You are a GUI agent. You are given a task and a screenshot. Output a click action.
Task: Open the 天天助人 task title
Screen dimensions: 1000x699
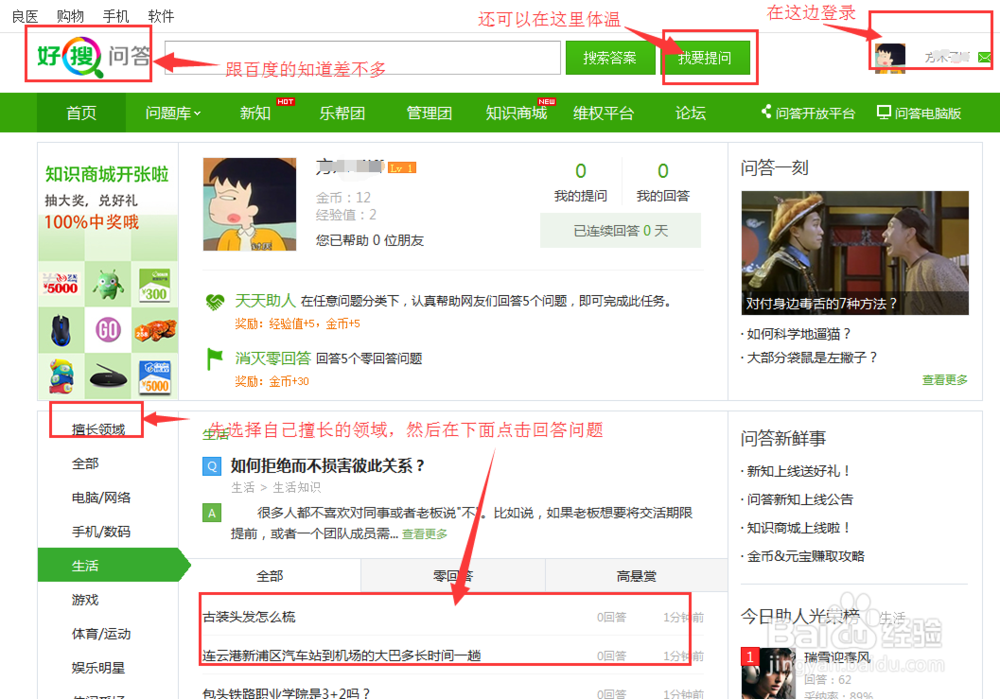point(265,300)
